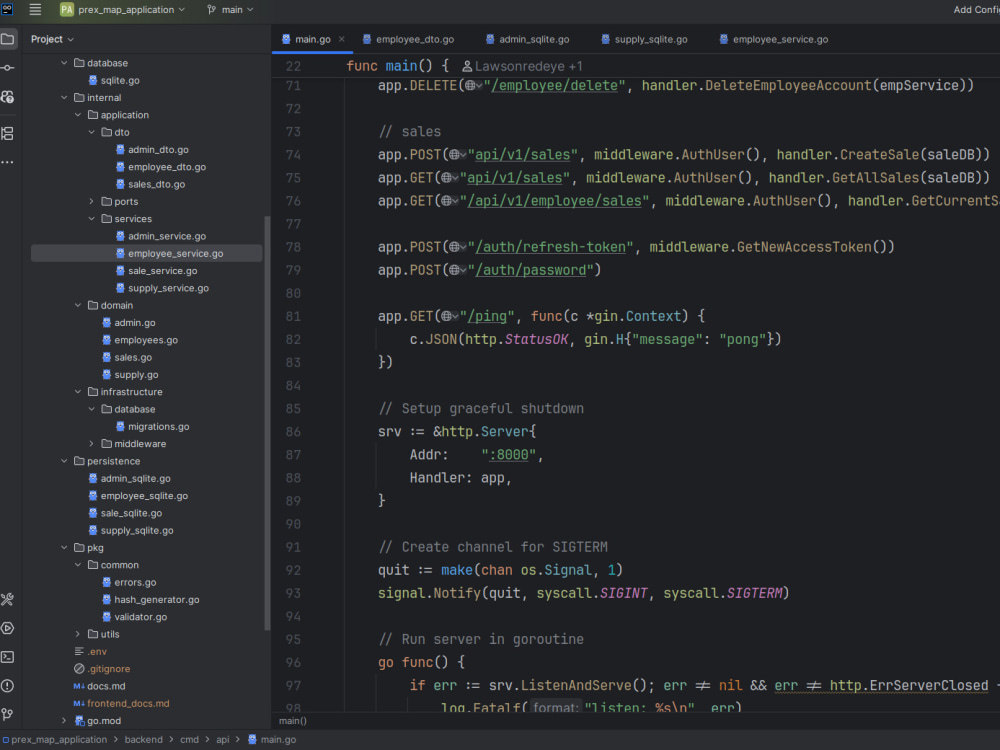Open the main branch dropdown
Screen dimensions: 1000x750
point(237,10)
